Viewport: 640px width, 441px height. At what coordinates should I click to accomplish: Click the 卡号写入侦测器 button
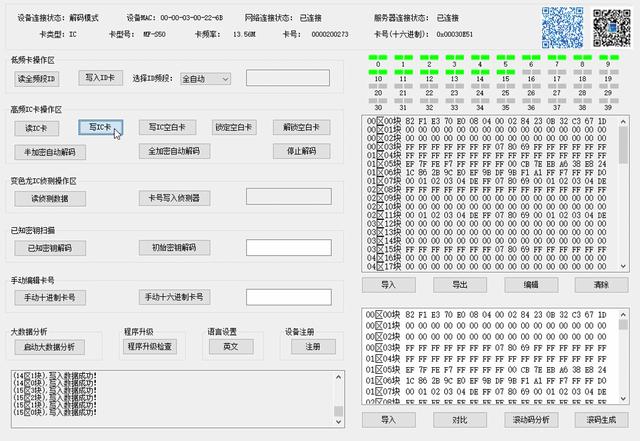tap(174, 198)
